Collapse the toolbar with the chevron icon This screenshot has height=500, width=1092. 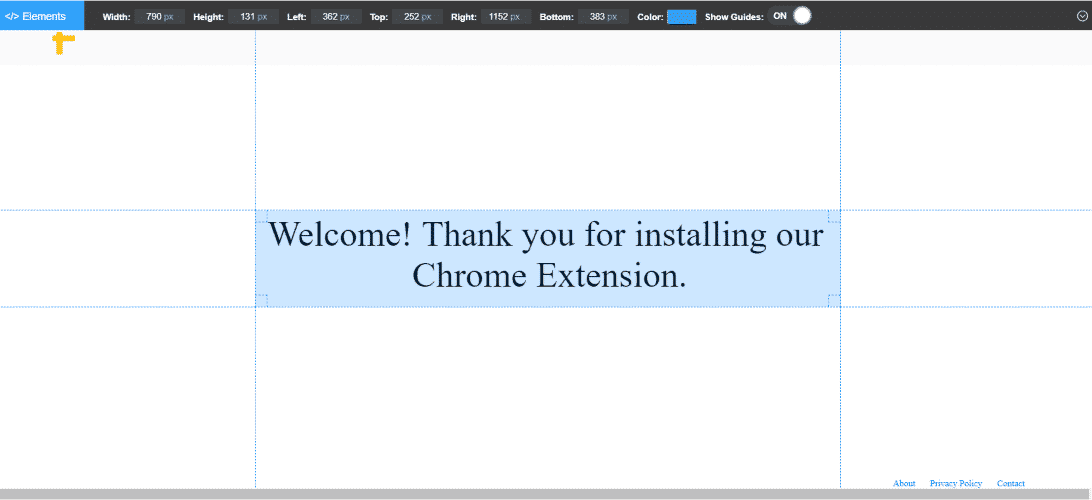point(1082,17)
